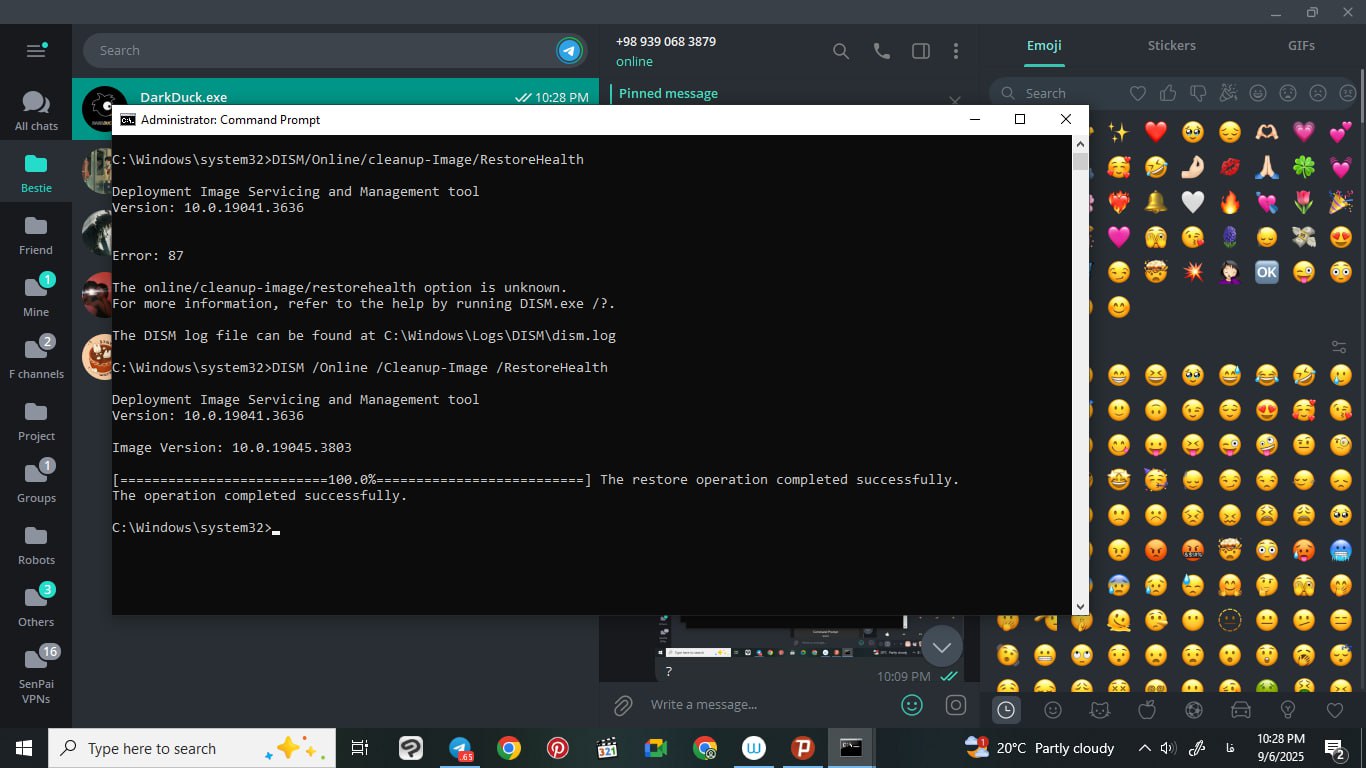
Task: Open the Animals emoji category
Action: coord(1099,710)
